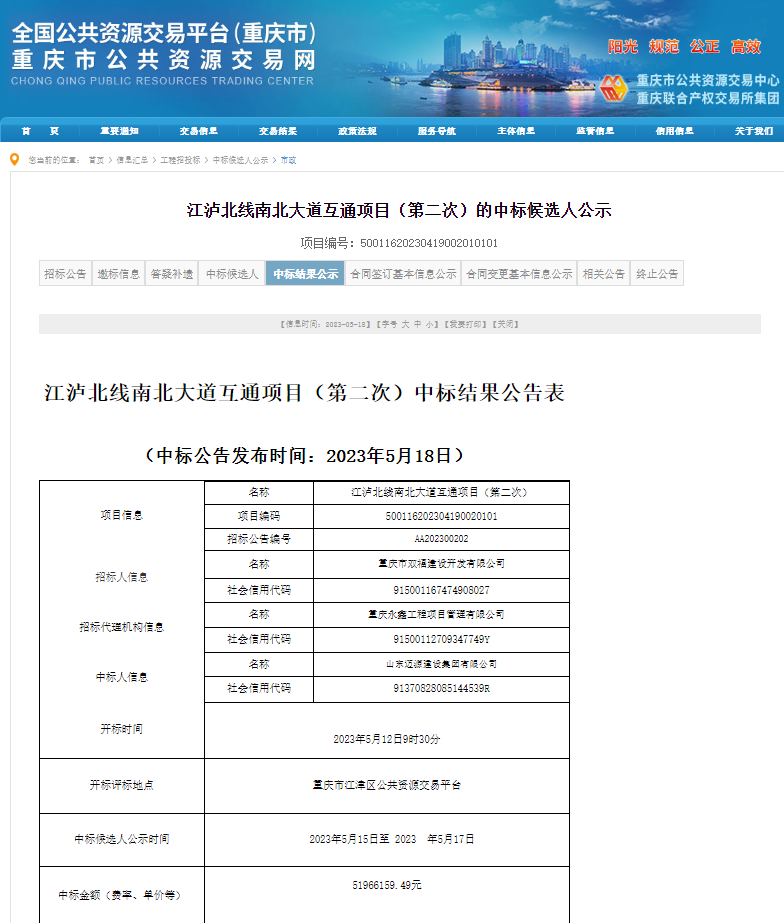Viewport: 784px width, 923px height.
Task: Open the 服务导航 navigation menu
Action: click(x=437, y=131)
